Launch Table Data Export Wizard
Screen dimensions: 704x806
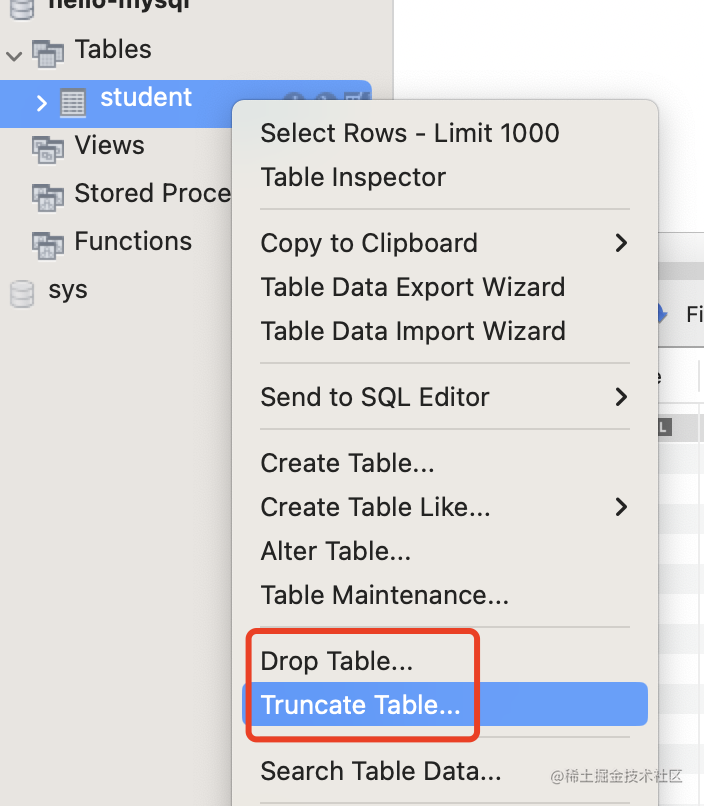[413, 287]
